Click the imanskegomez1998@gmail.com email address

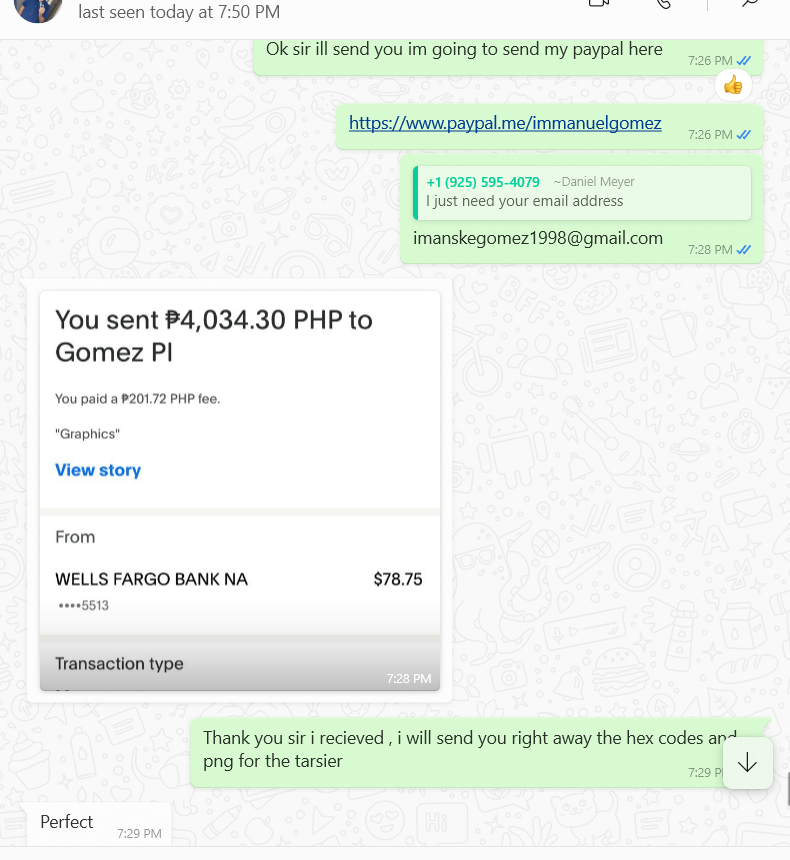tap(538, 238)
